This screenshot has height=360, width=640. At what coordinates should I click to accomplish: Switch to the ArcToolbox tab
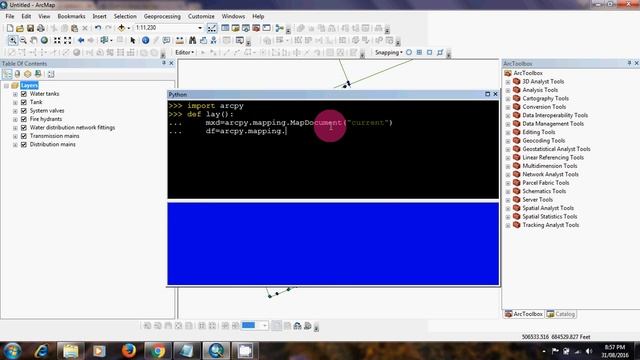click(524, 314)
